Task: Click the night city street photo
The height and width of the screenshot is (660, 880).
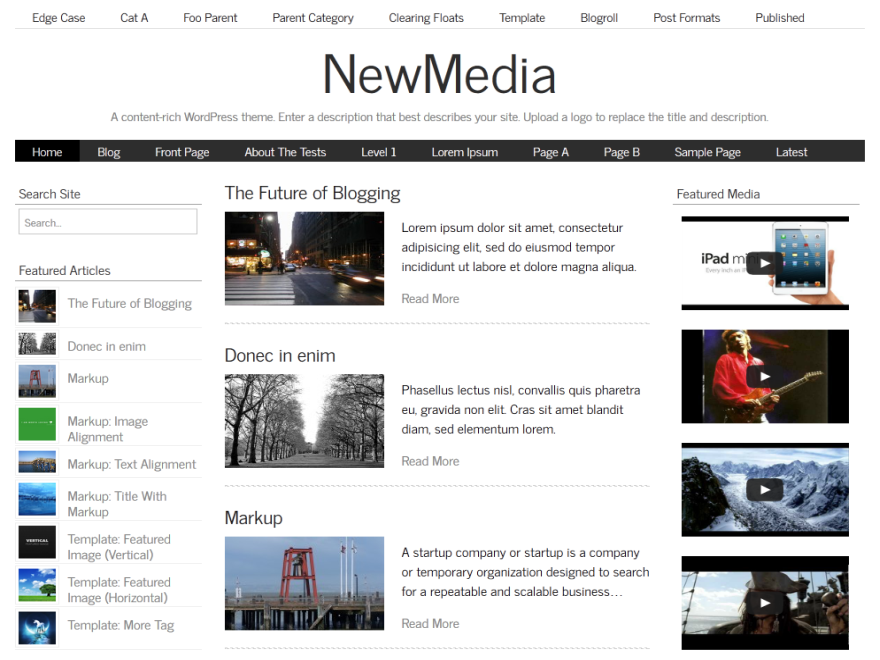Action: (x=304, y=258)
